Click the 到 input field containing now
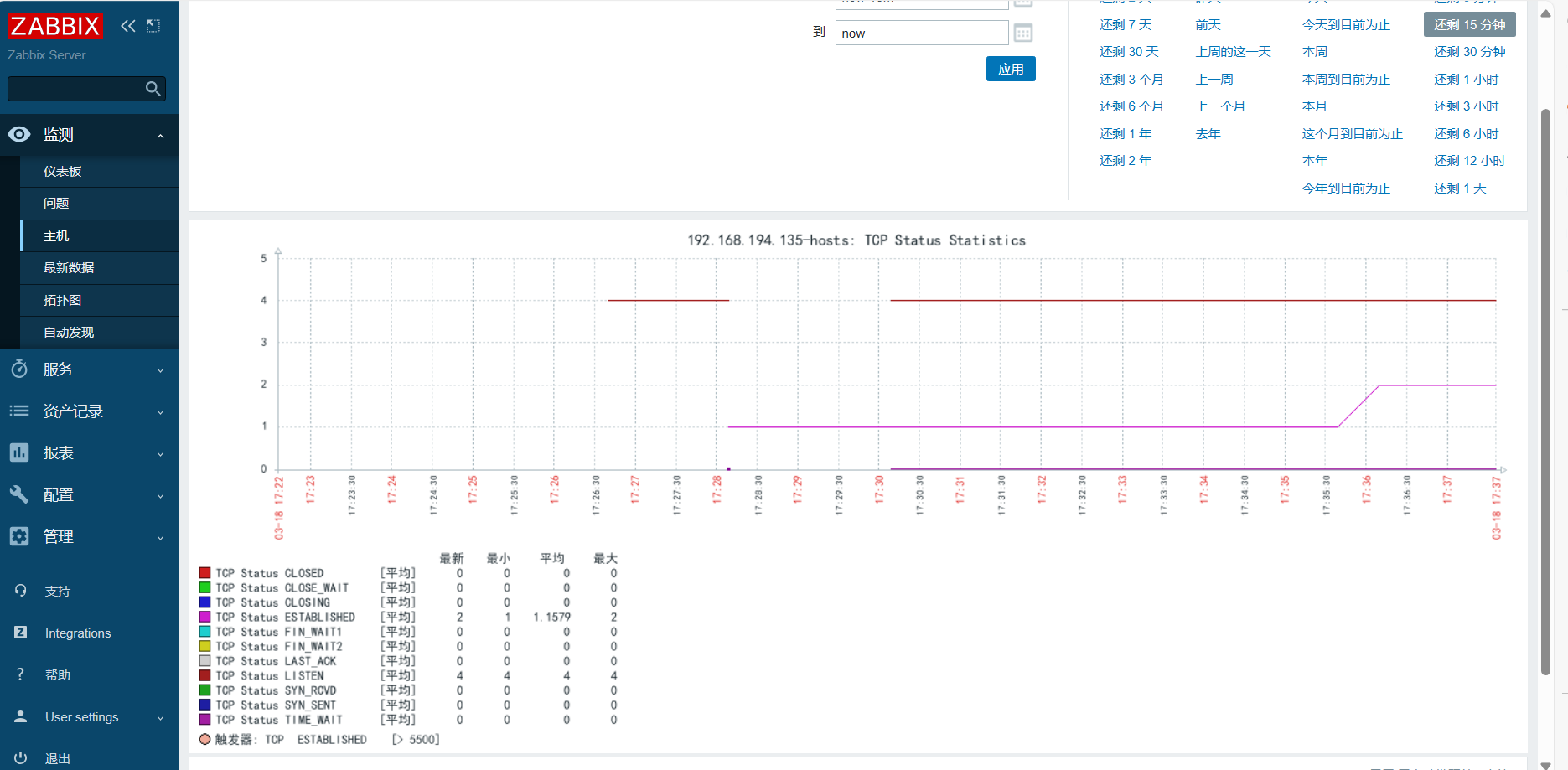 tap(922, 34)
